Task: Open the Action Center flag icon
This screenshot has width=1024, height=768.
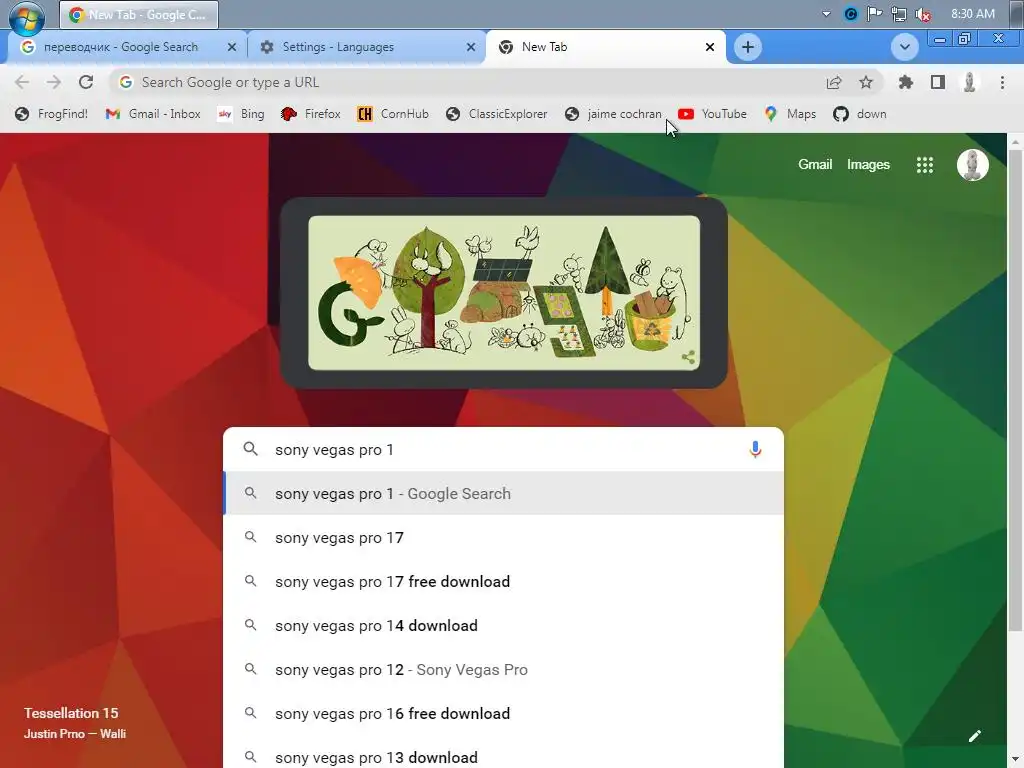Action: [x=874, y=14]
